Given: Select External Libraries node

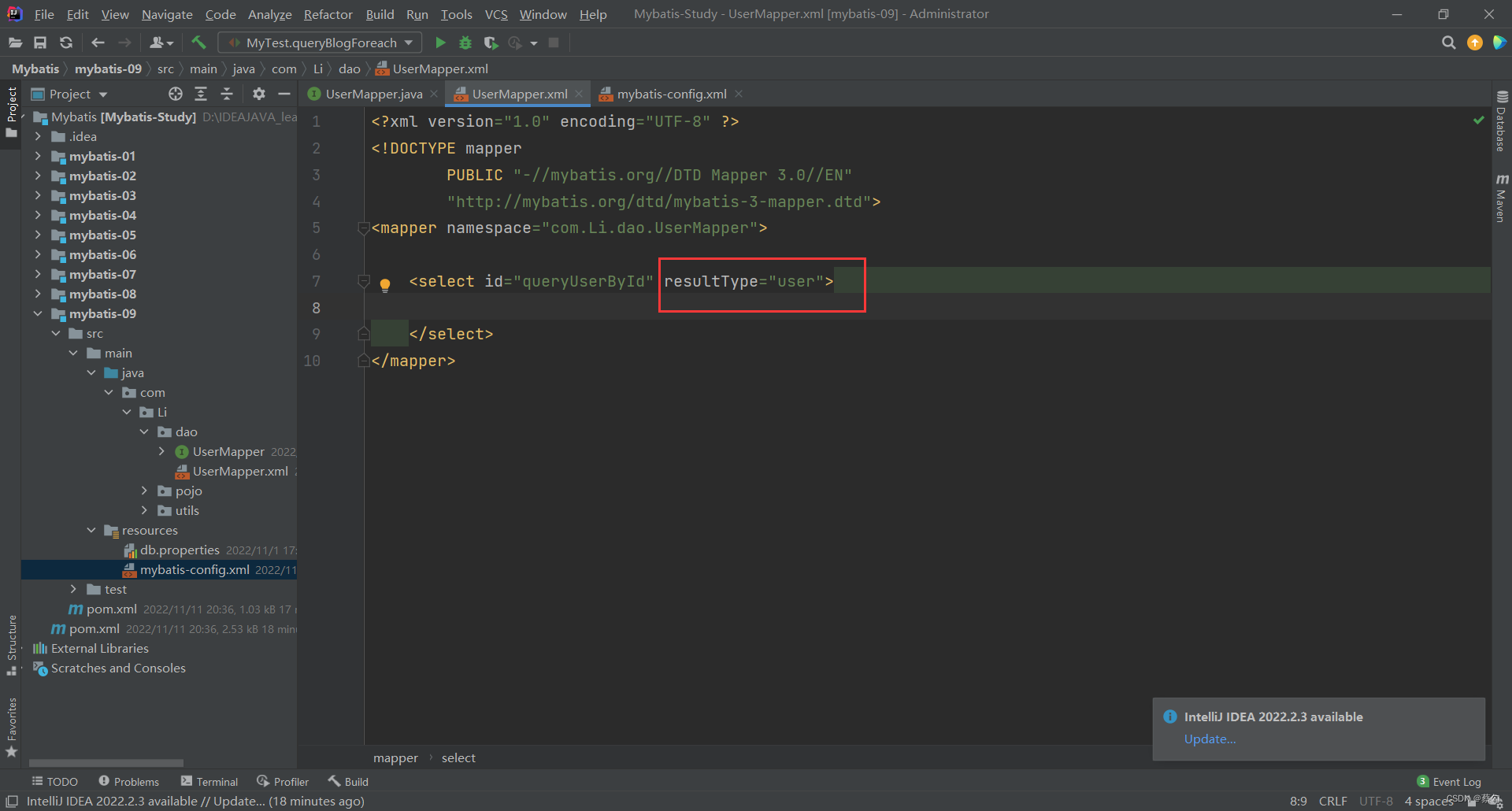Looking at the screenshot, I should tap(99, 648).
